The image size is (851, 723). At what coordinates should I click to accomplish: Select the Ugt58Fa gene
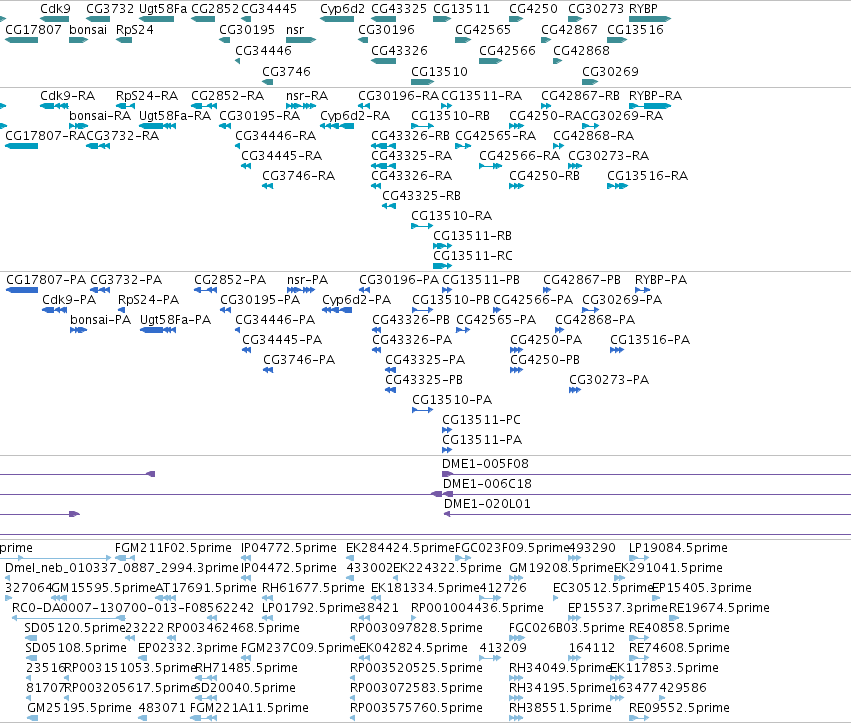tap(156, 19)
